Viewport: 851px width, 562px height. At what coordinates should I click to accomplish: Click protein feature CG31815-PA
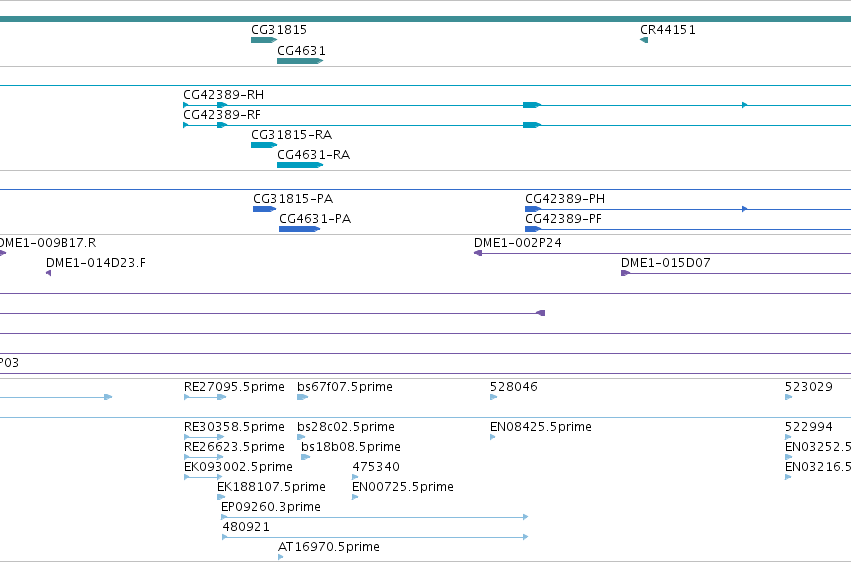pyautogui.click(x=293, y=199)
